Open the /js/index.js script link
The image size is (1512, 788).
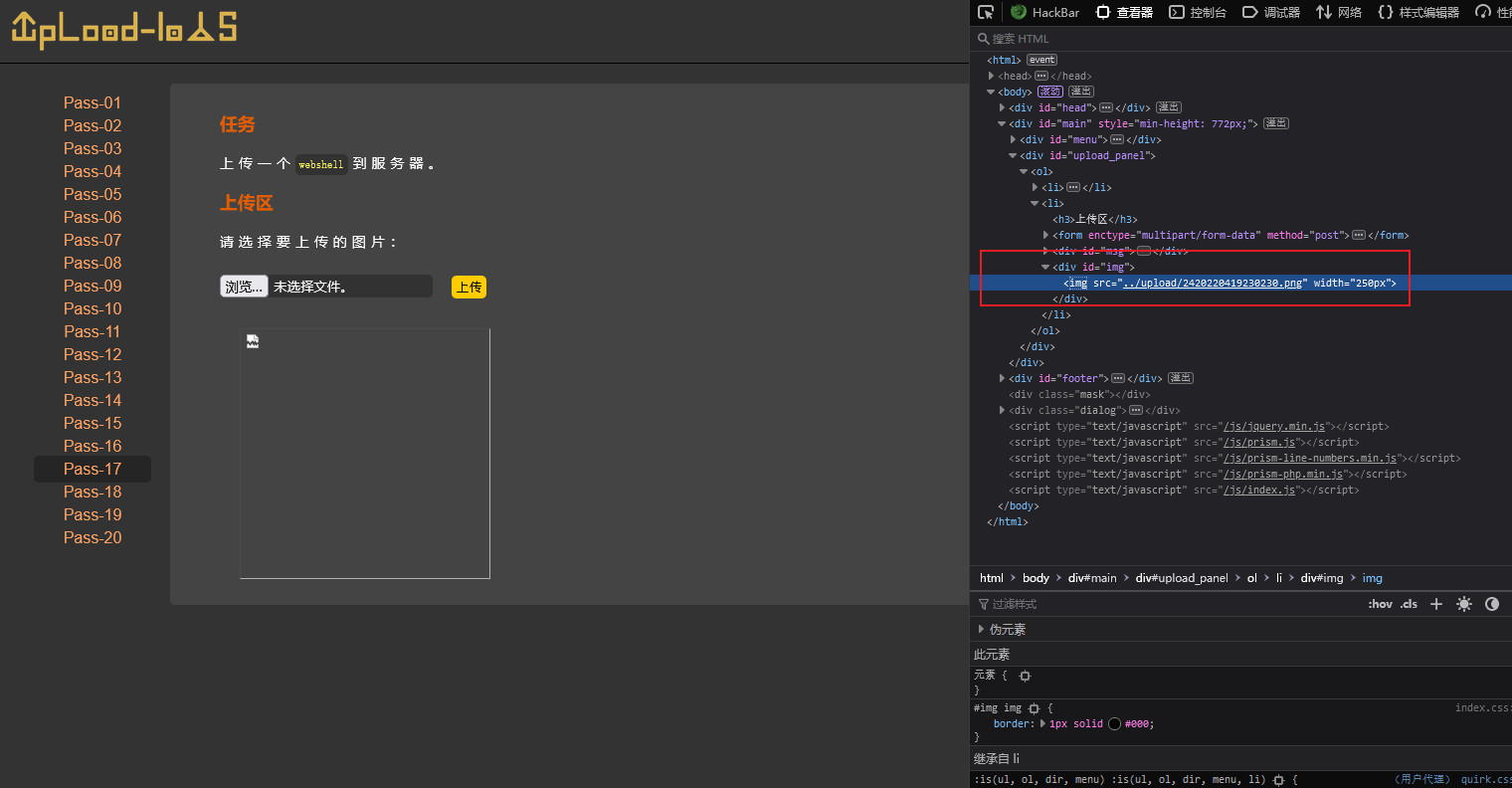[1259, 490]
